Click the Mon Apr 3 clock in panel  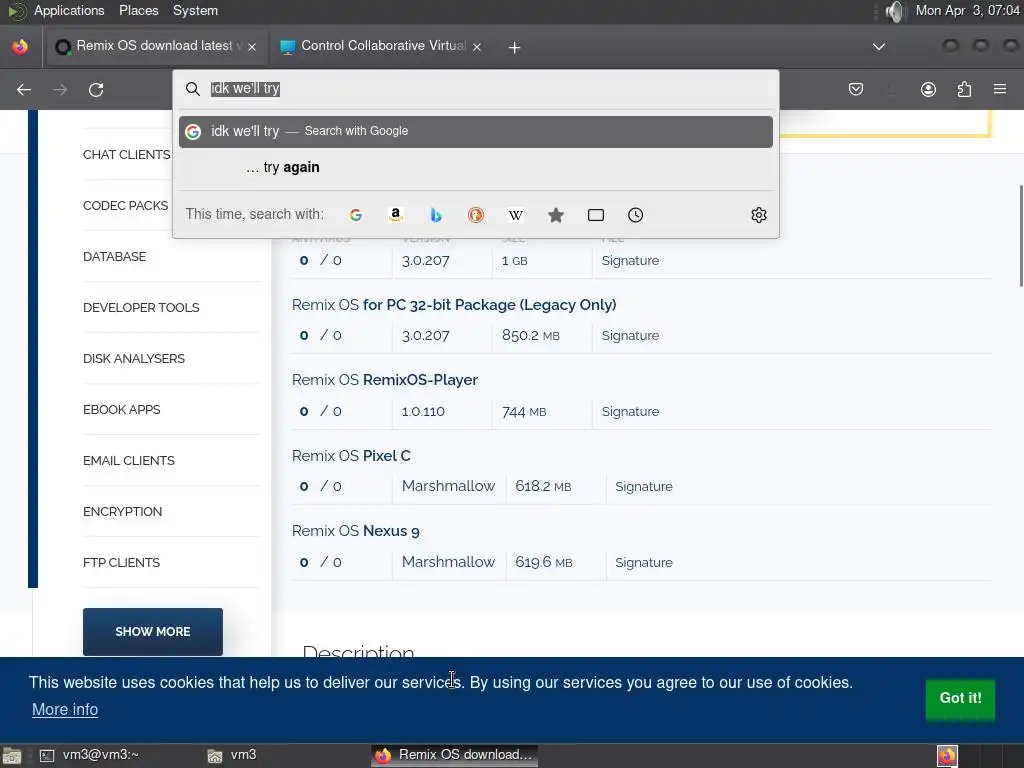[x=967, y=10]
